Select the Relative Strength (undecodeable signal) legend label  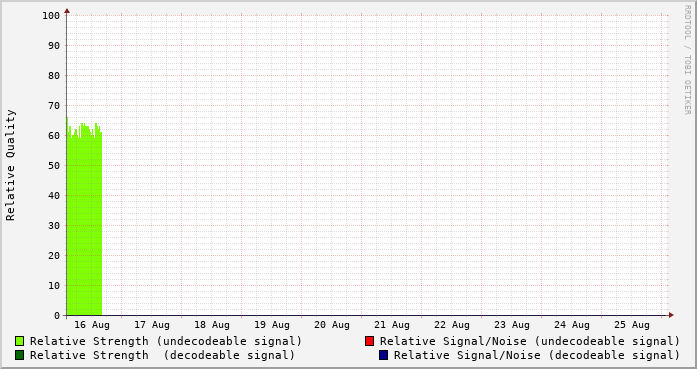tap(166, 341)
